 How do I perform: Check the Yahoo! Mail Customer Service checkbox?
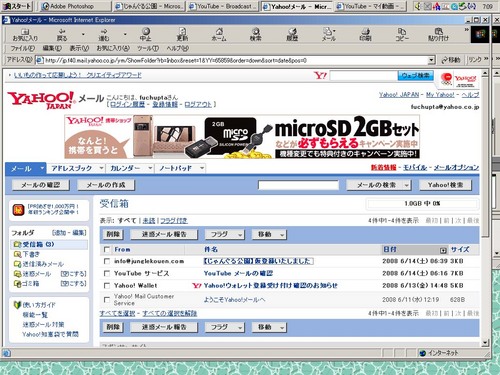[107, 300]
